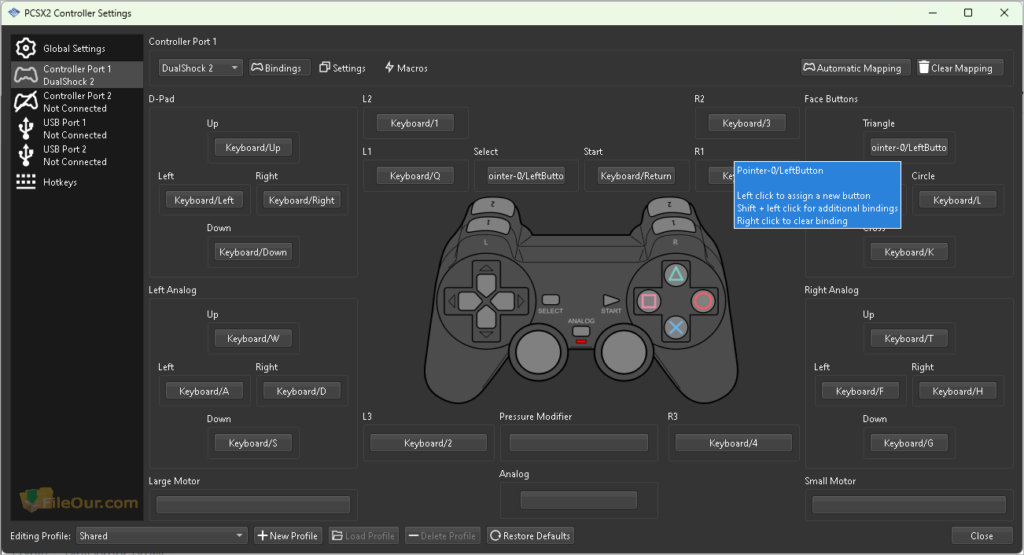Click the New Profile button
1024x555 pixels.
[x=288, y=535]
